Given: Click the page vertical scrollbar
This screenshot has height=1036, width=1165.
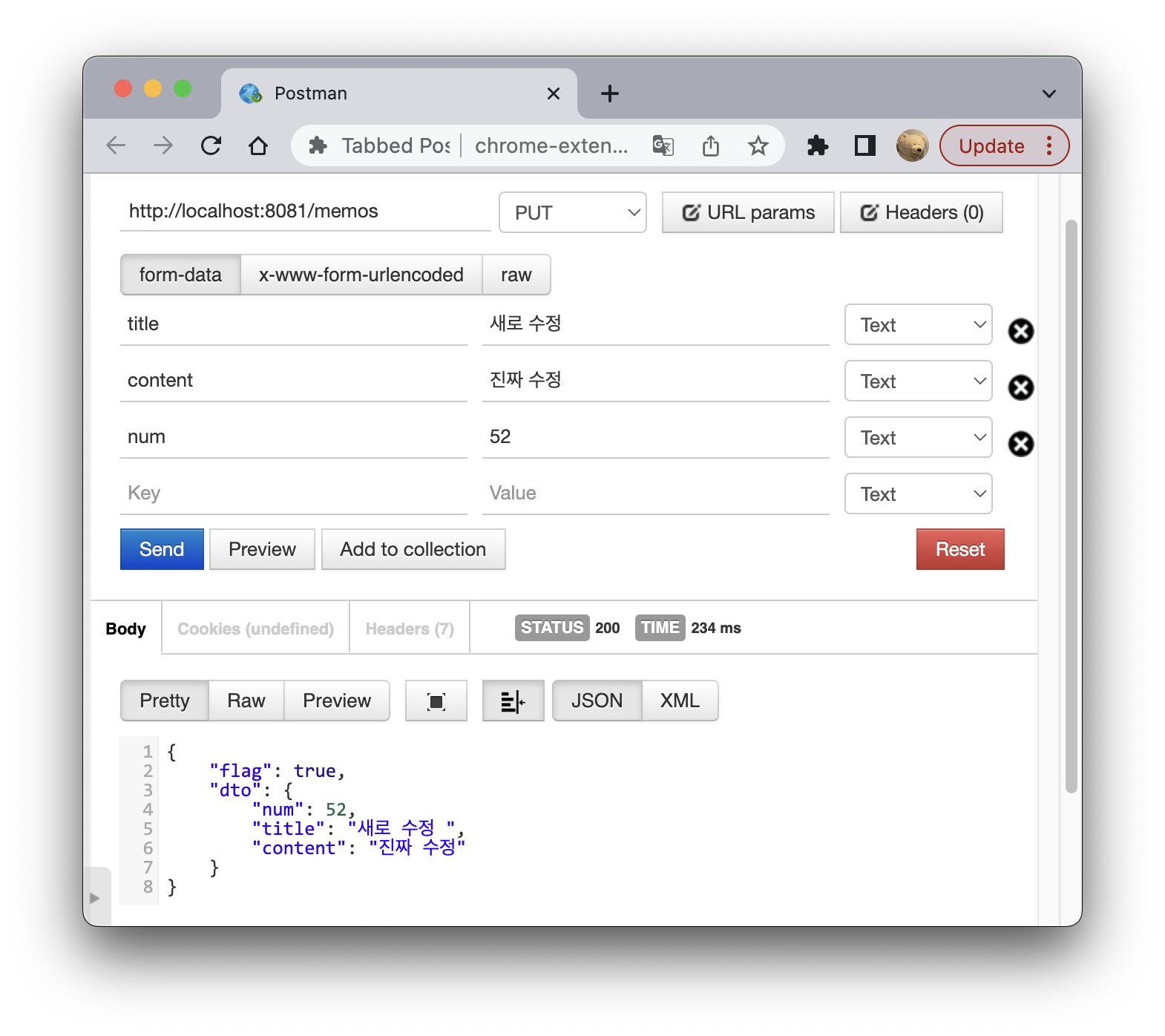Looking at the screenshot, I should tap(1071, 506).
